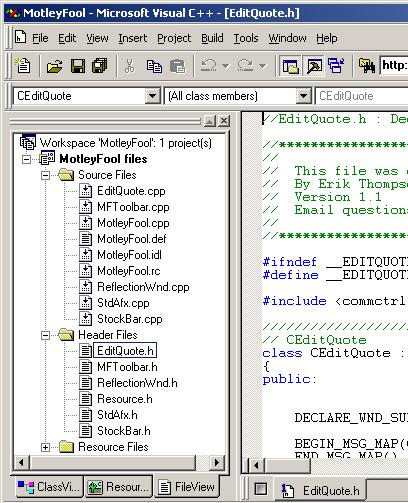Collapse the MotleyFool files node
This screenshot has width=408, height=503.
pyautogui.click(x=26, y=159)
